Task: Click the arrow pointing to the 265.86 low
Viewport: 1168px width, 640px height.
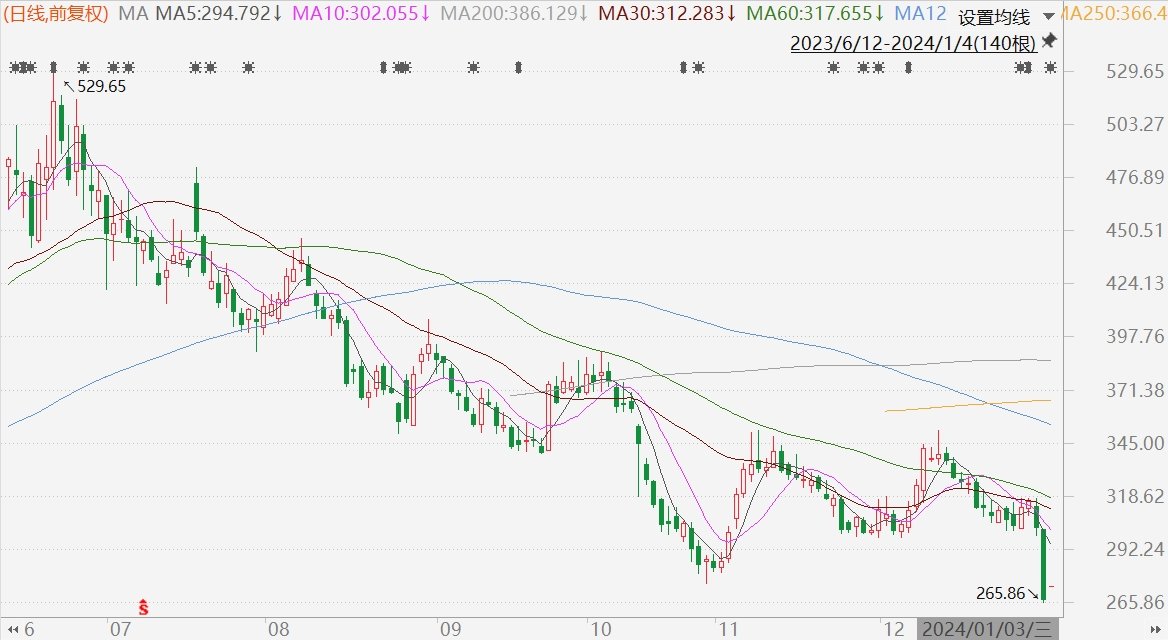Action: 1035,594
